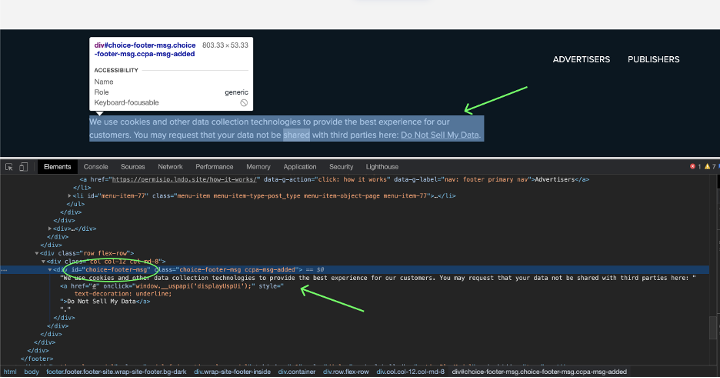The image size is (720, 378).
Task: Toggle the device toolbar icon
Action: click(23, 167)
